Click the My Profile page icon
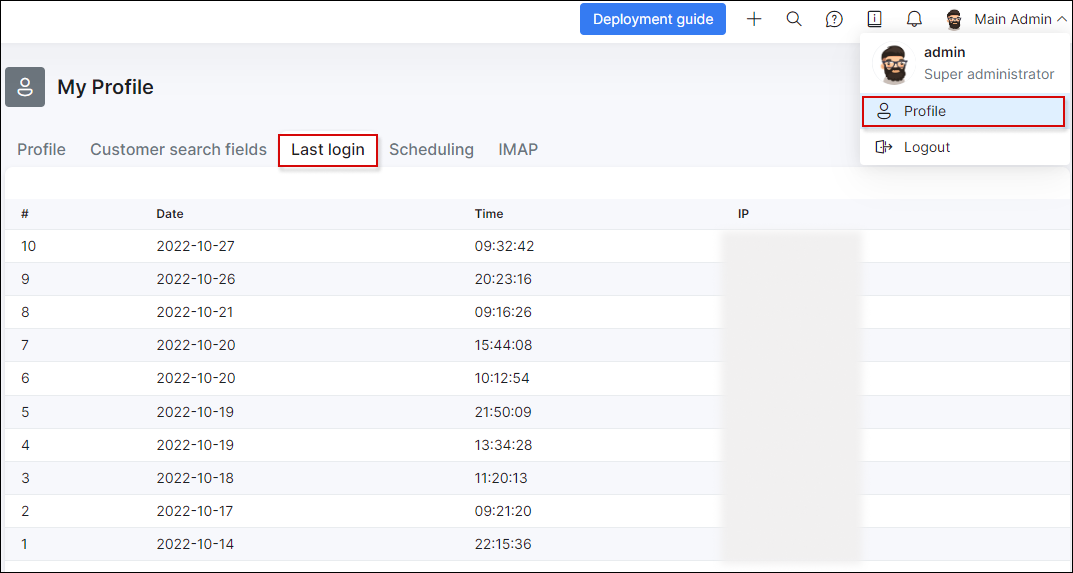The height and width of the screenshot is (573, 1073). click(x=25, y=87)
